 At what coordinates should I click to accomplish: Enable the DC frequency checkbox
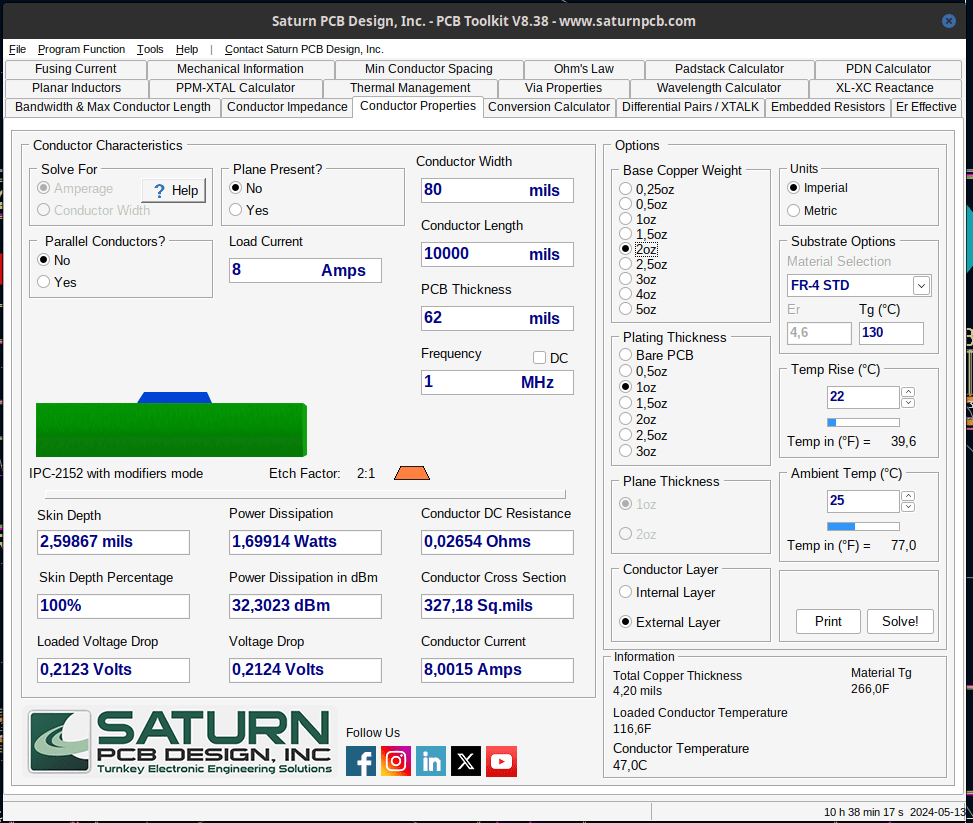point(539,358)
